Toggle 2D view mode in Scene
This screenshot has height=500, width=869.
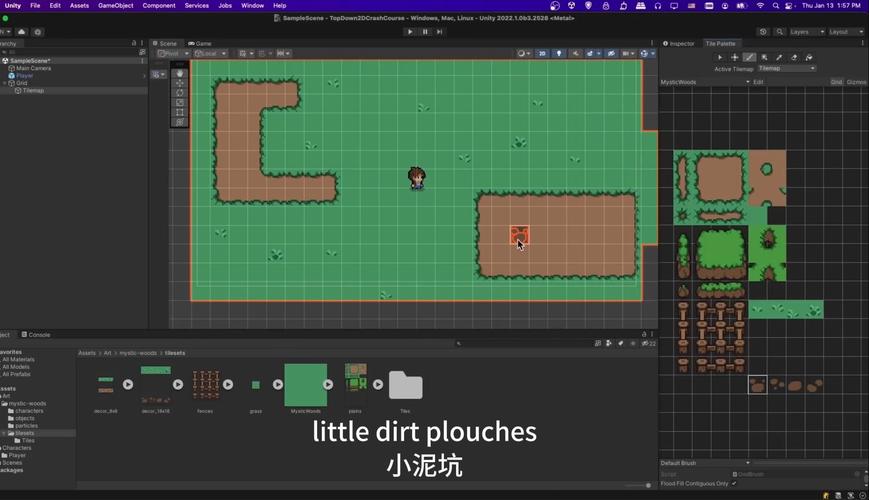pyautogui.click(x=542, y=53)
